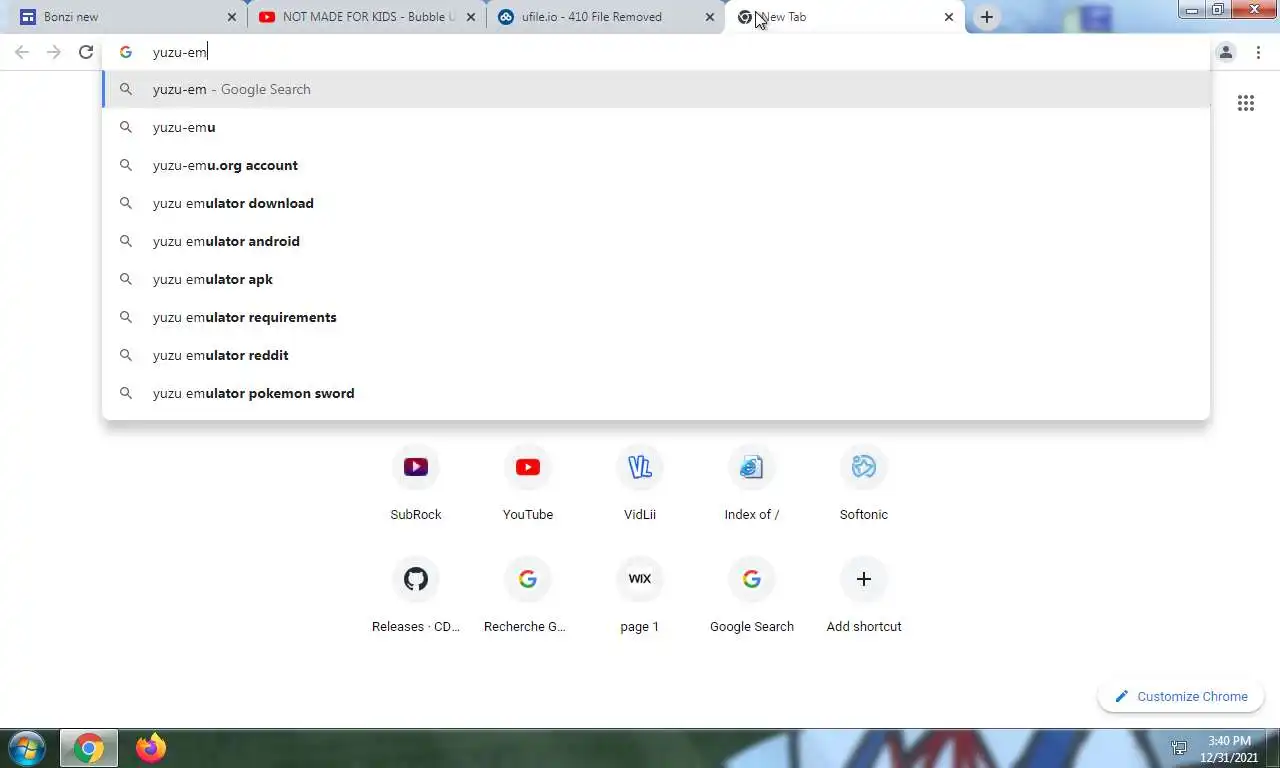Image resolution: width=1280 pixels, height=768 pixels.
Task: Open the SubRock shortcut
Action: pos(416,484)
